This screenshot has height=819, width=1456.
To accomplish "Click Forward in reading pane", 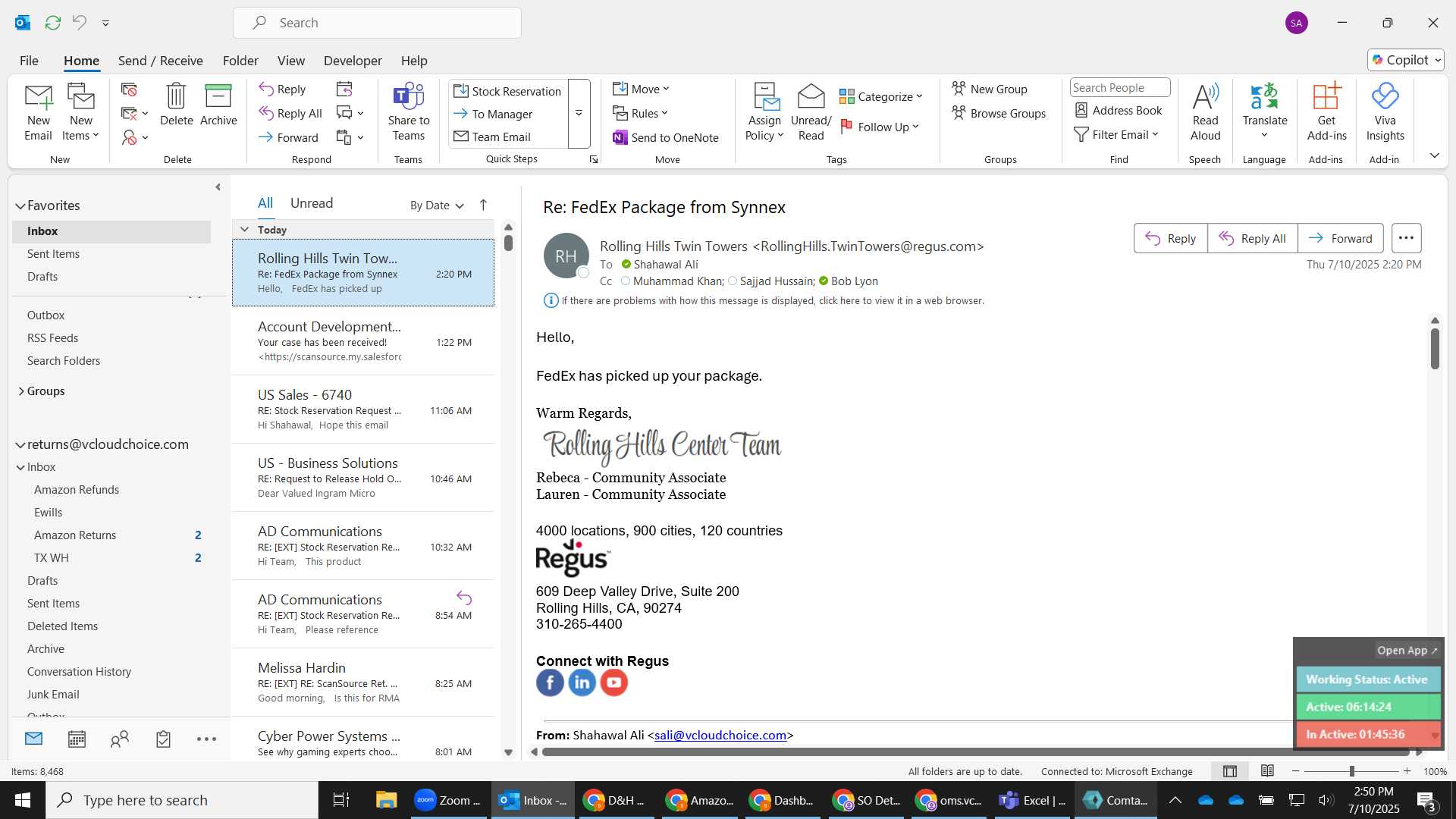I will click(x=1340, y=238).
